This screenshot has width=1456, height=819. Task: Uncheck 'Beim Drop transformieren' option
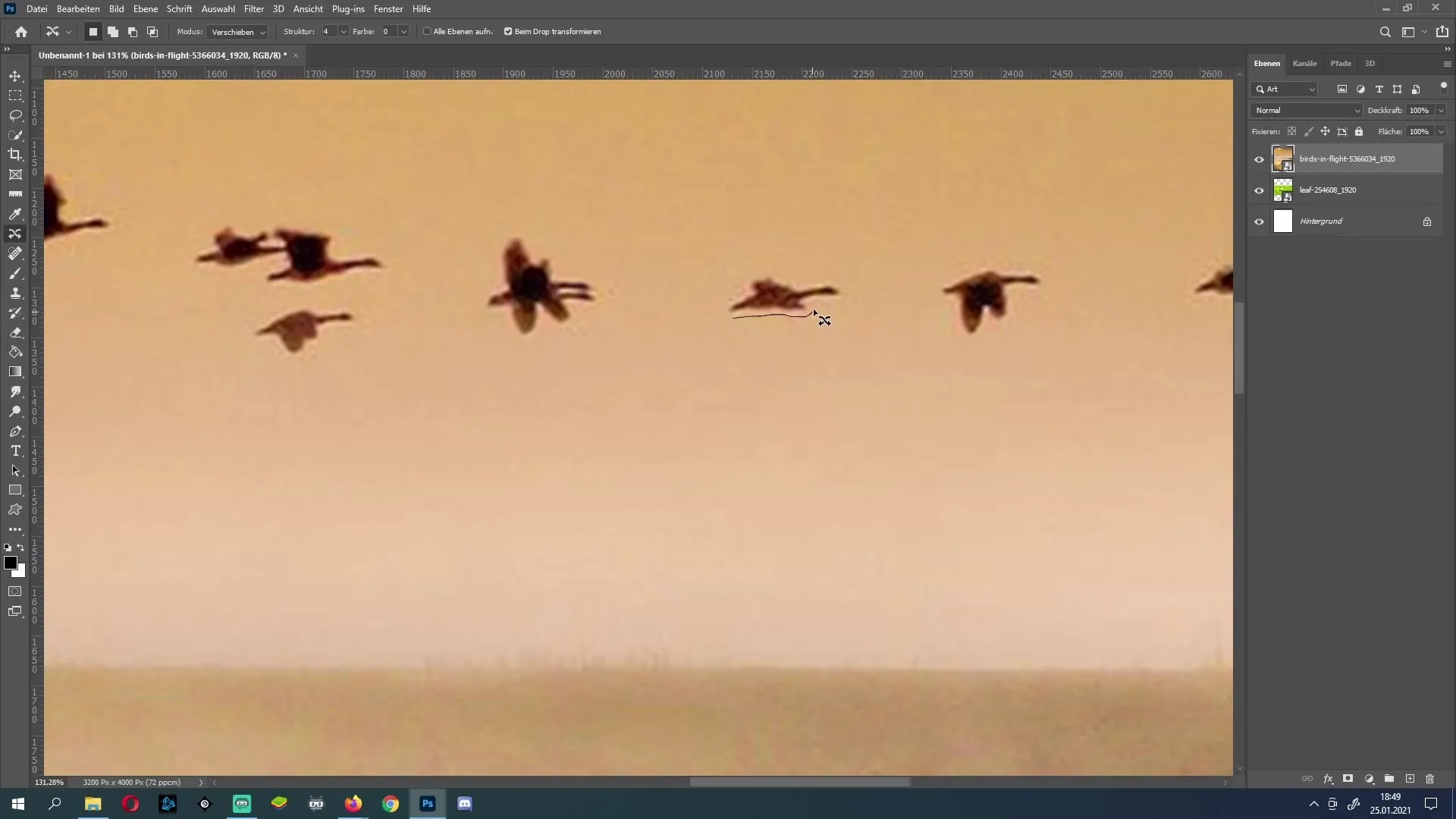tap(508, 32)
